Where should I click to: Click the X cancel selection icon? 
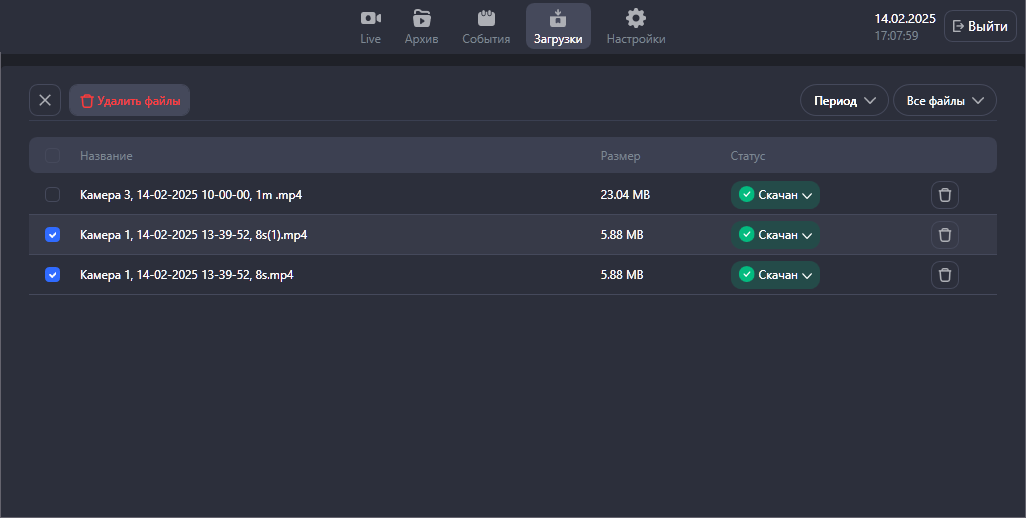(x=45, y=100)
